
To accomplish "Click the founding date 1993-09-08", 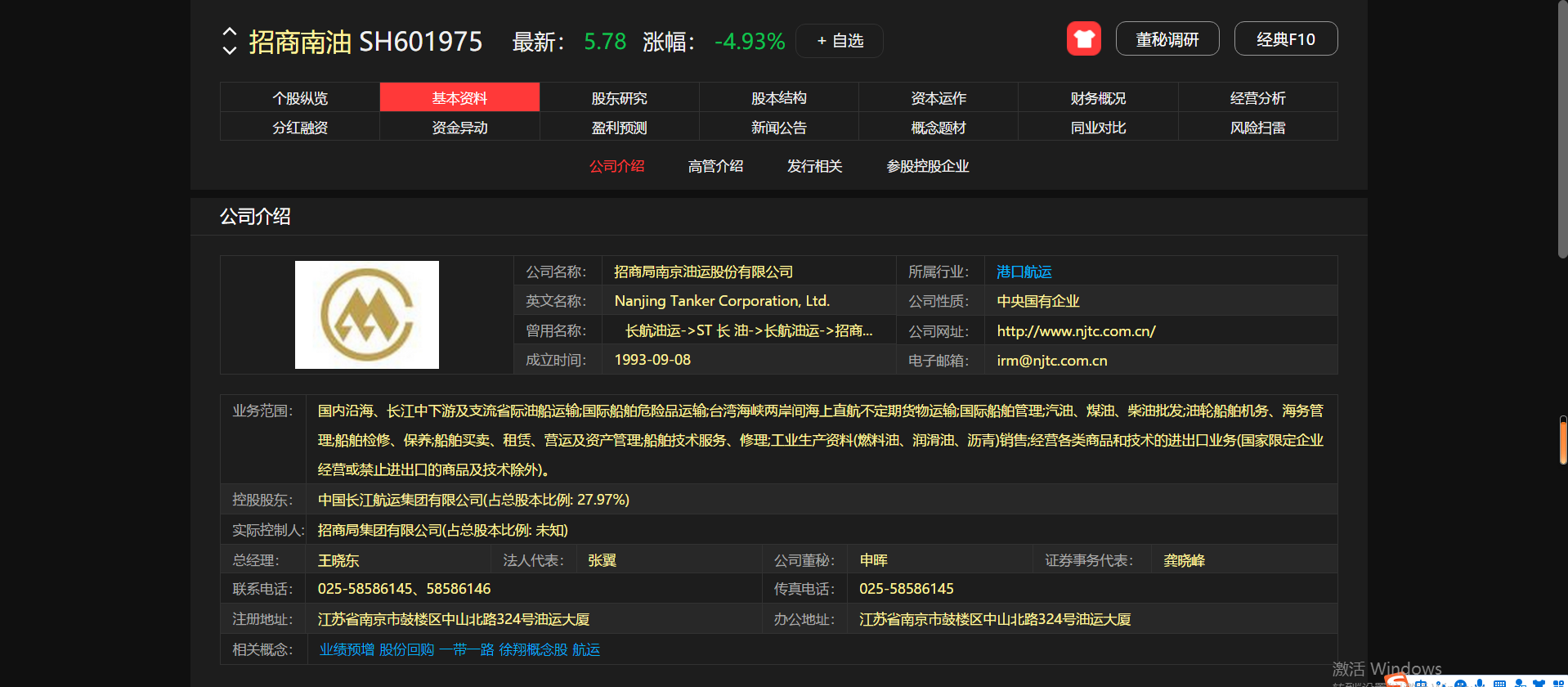I will pos(652,360).
